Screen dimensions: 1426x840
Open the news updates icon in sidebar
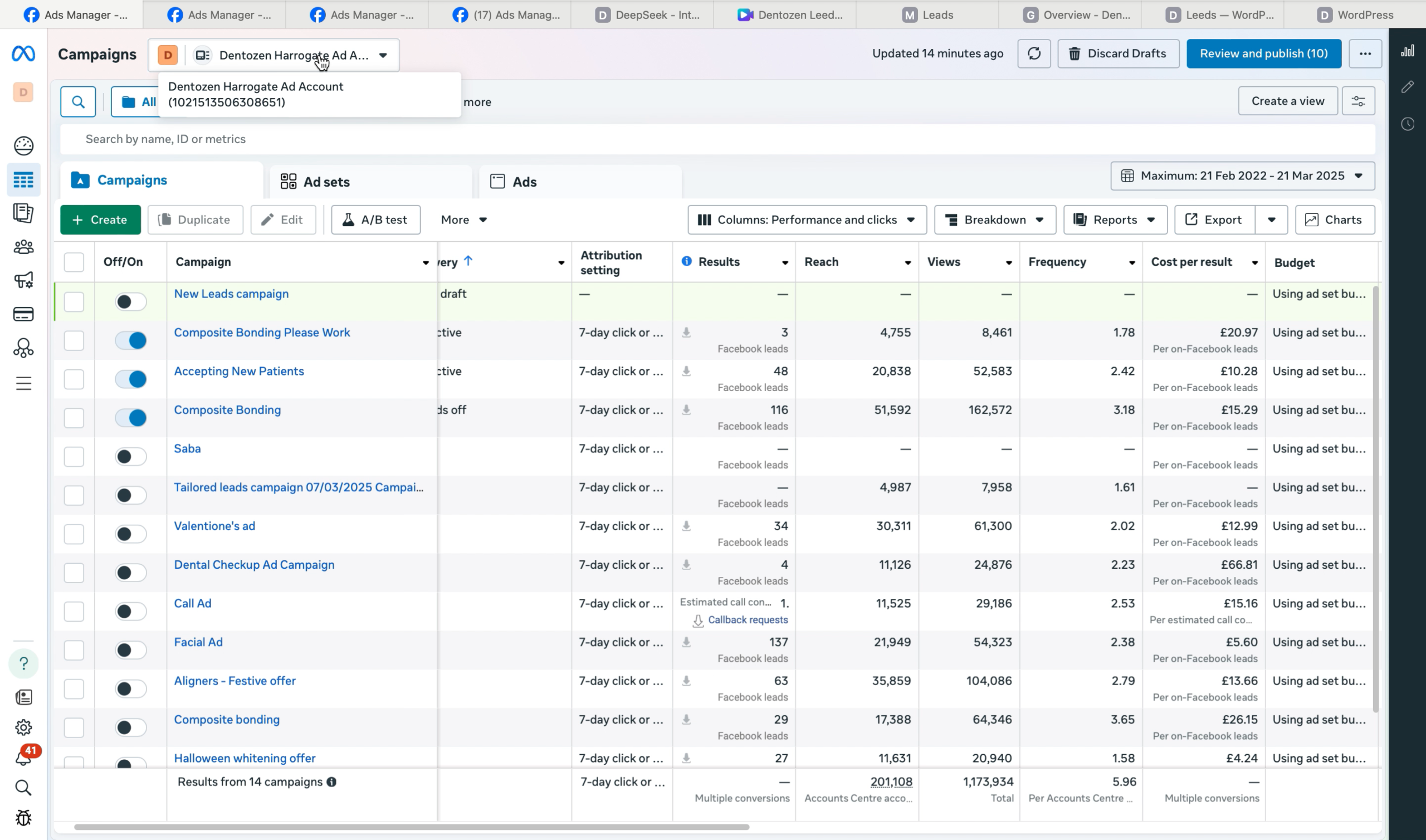[x=23, y=697]
